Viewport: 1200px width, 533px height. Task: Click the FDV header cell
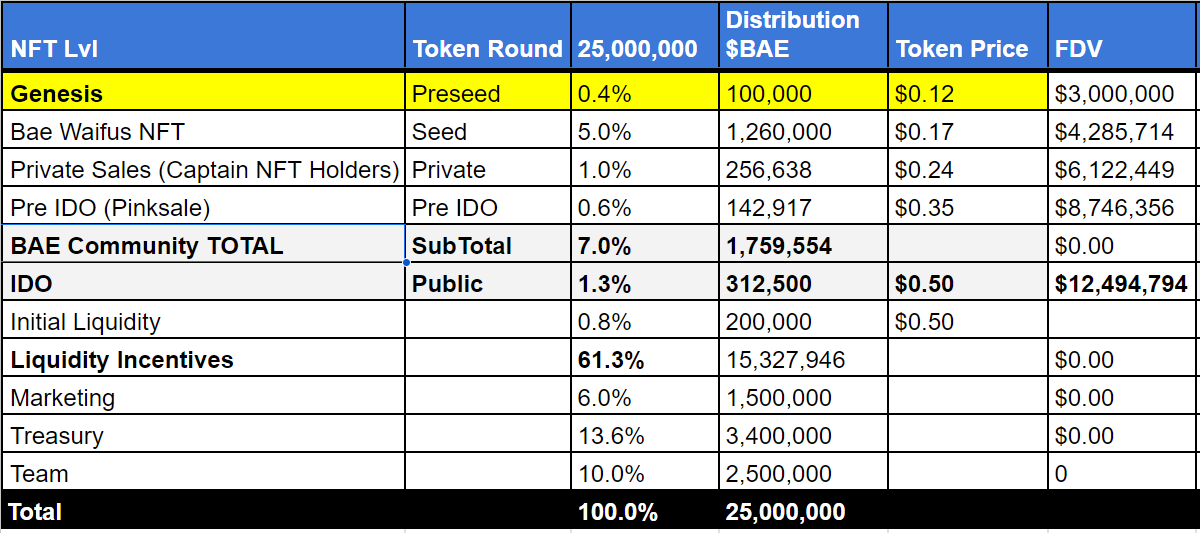click(1123, 37)
